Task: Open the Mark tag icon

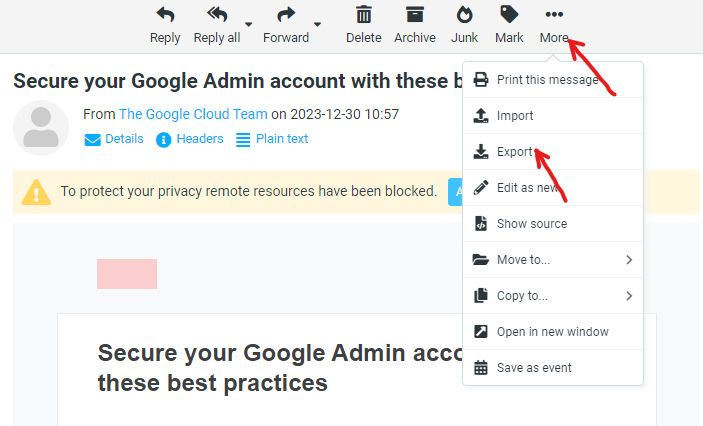Action: (x=509, y=15)
